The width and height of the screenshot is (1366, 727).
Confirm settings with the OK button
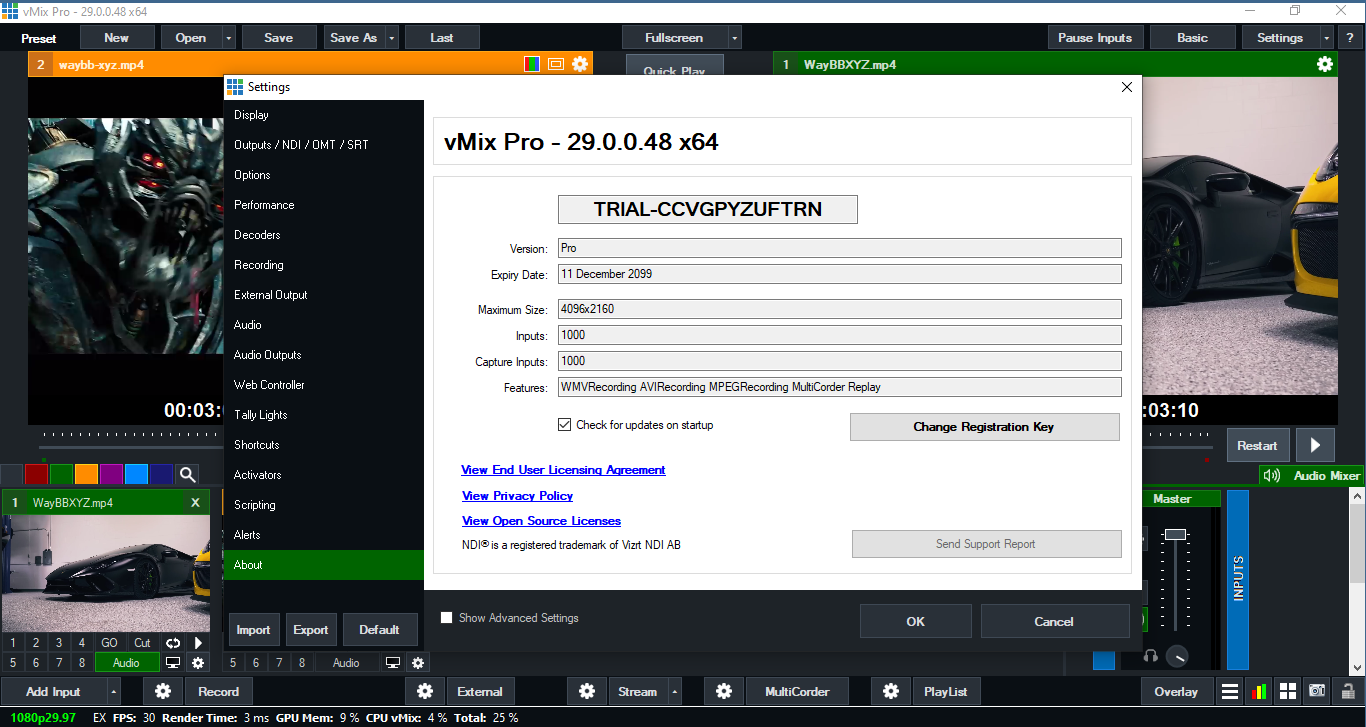915,621
